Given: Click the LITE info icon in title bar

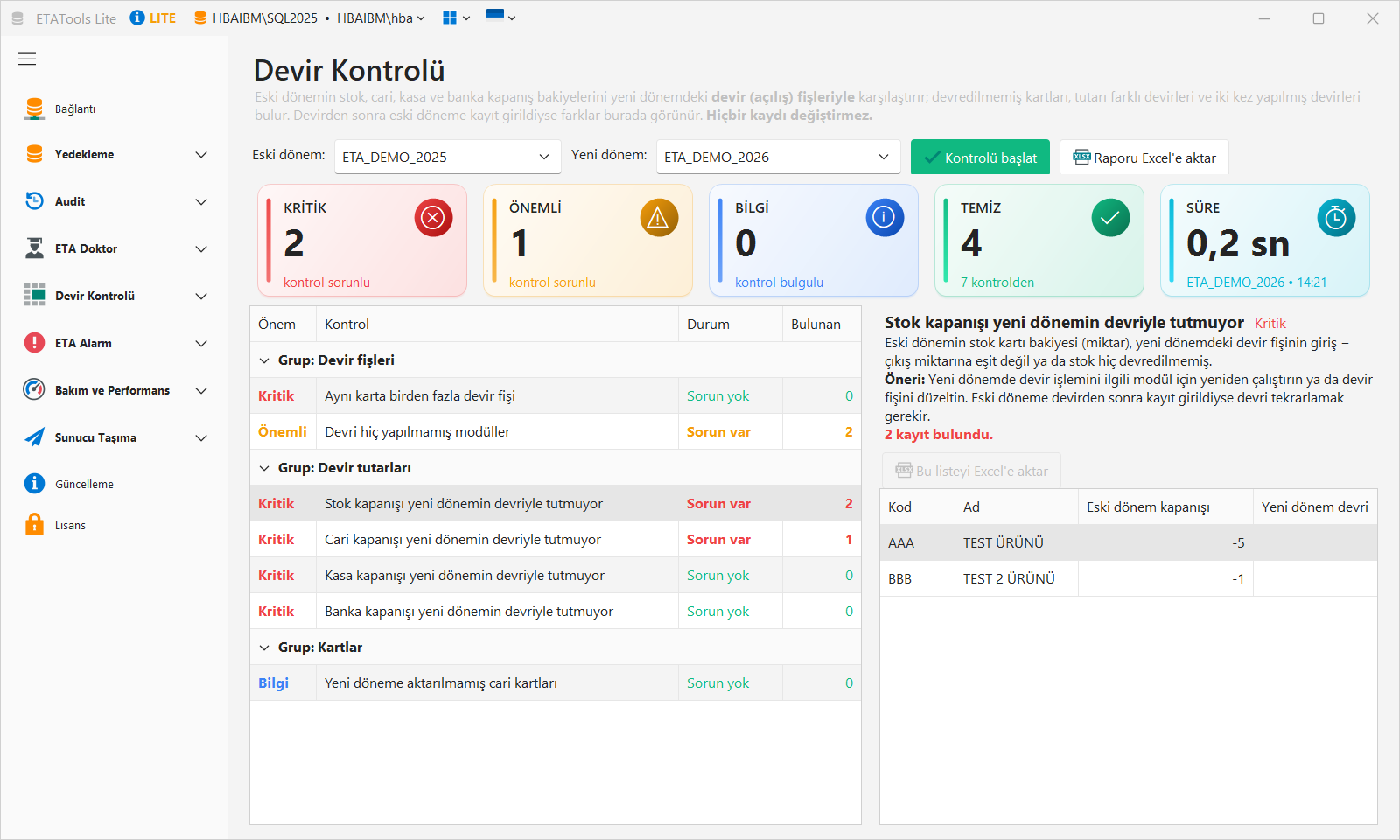Looking at the screenshot, I should click(137, 17).
